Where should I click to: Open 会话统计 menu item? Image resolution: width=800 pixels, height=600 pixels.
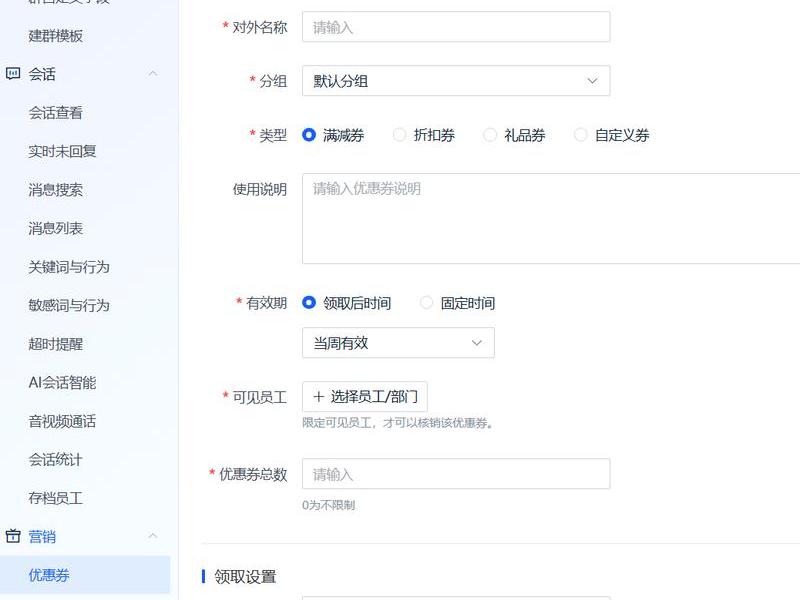coord(56,459)
